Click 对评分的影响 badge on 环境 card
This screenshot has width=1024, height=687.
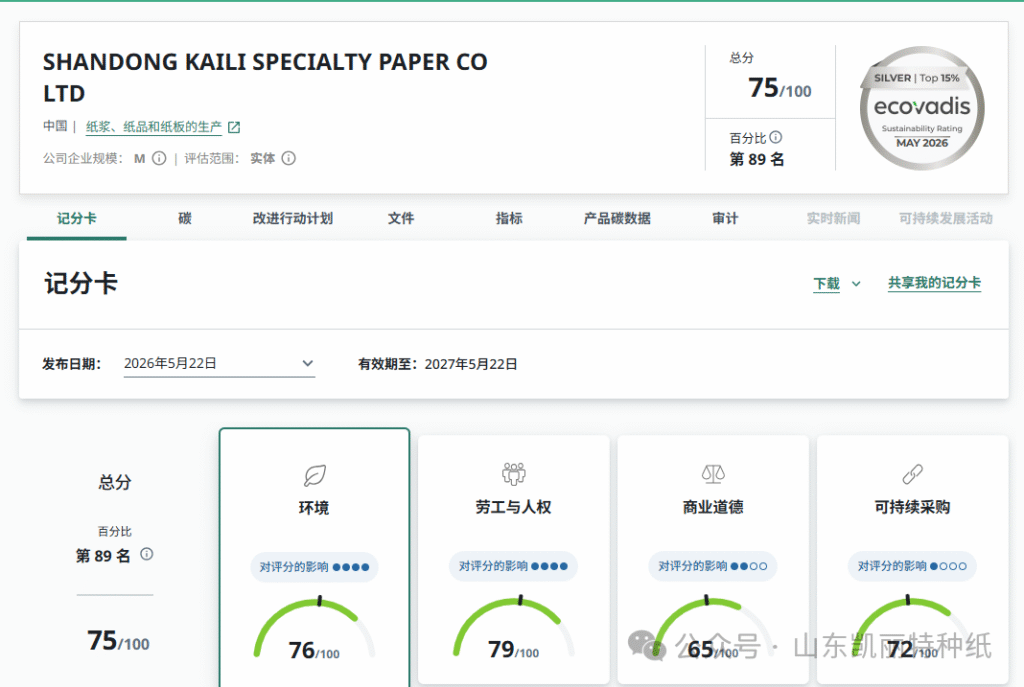point(314,567)
